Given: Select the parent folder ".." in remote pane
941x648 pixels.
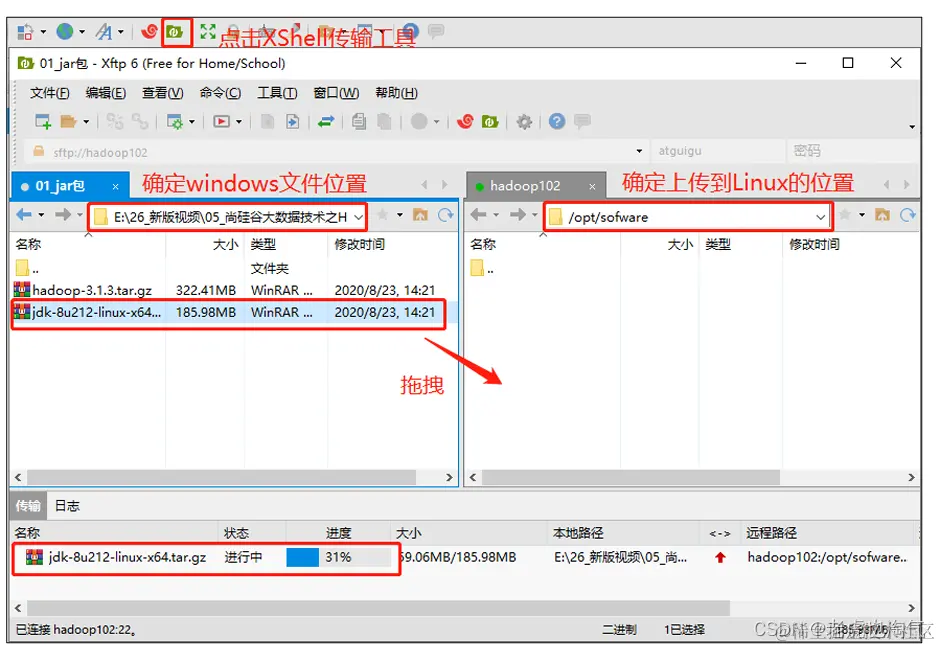Looking at the screenshot, I should [482, 268].
